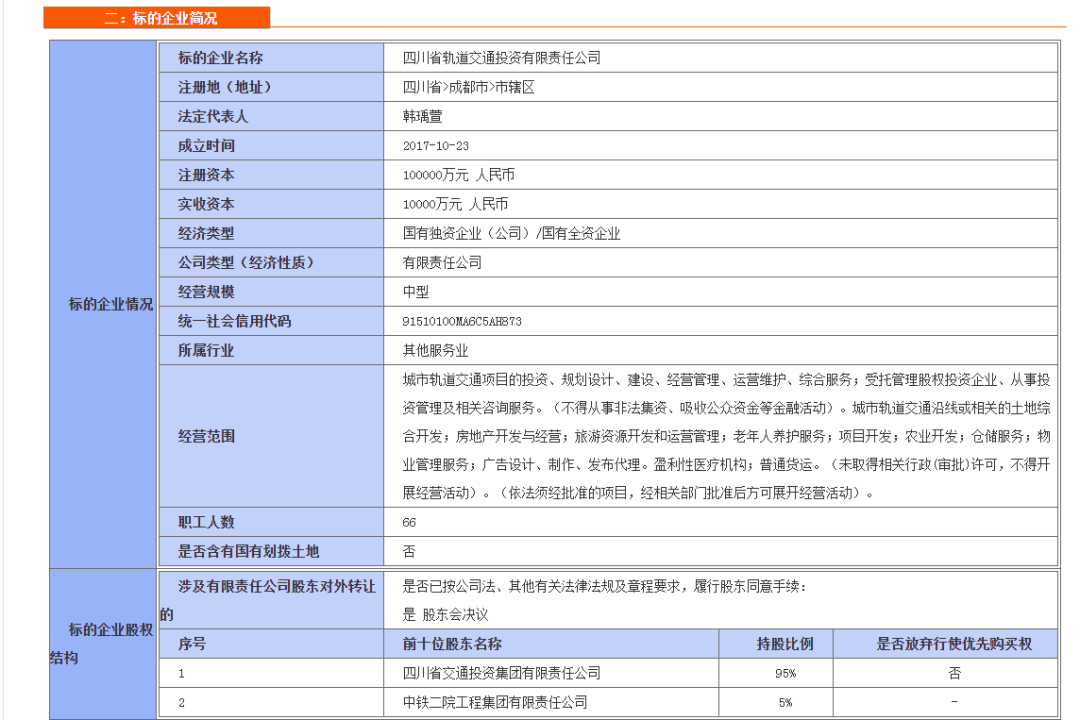Click the orange 二：标的企业简况 section header

tap(162, 16)
